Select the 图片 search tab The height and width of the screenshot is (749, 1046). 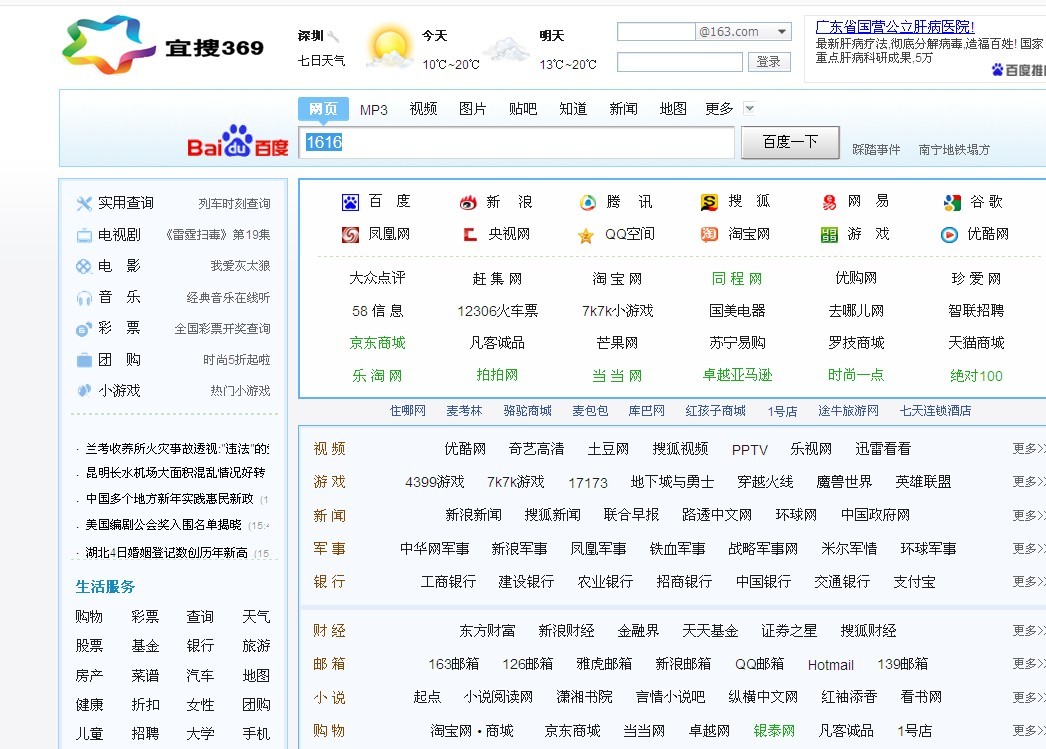coord(473,109)
